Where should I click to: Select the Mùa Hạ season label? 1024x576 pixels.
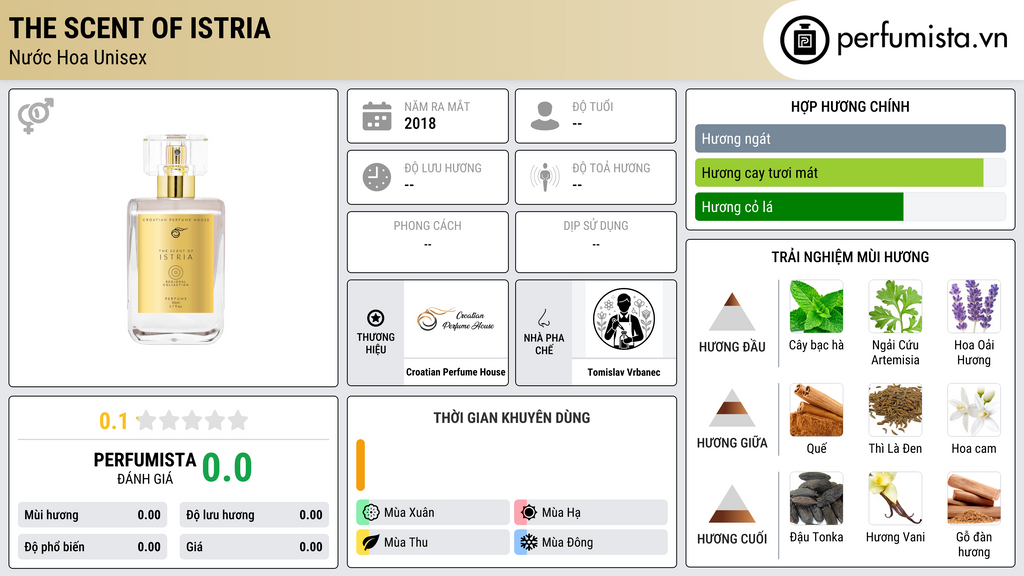(561, 513)
